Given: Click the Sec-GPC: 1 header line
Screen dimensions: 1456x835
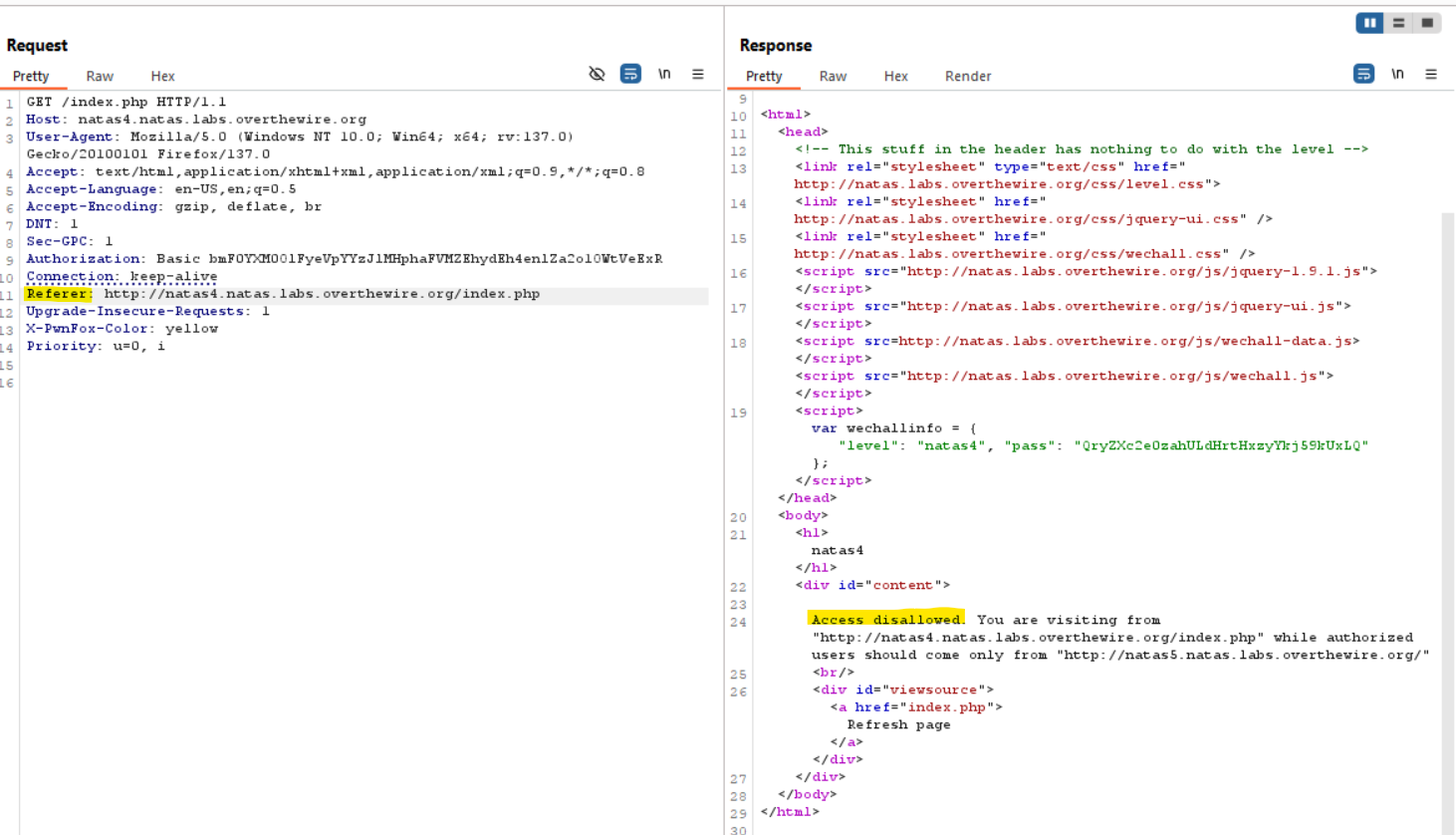Looking at the screenshot, I should tap(70, 241).
